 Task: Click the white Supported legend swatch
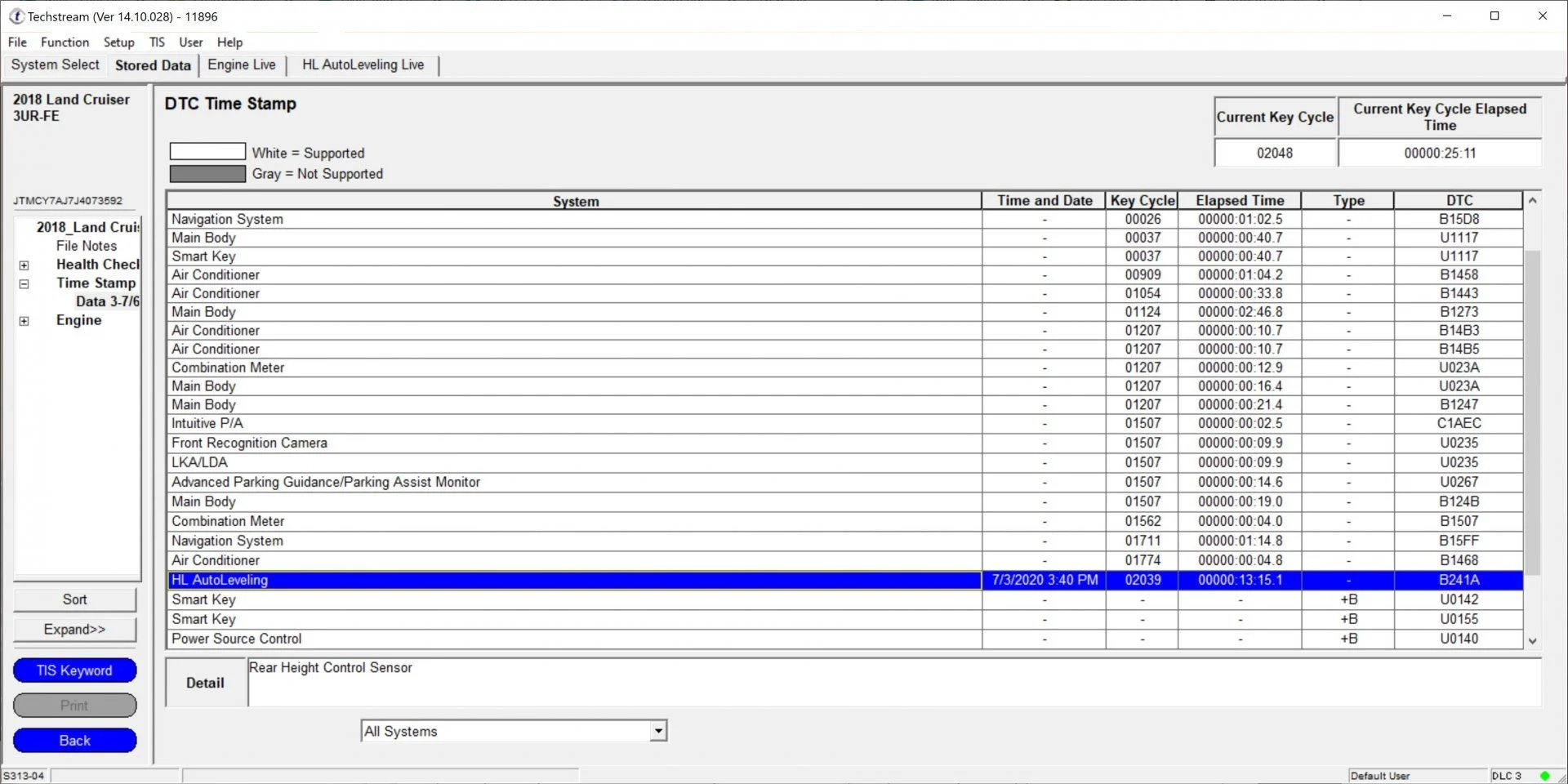207,152
